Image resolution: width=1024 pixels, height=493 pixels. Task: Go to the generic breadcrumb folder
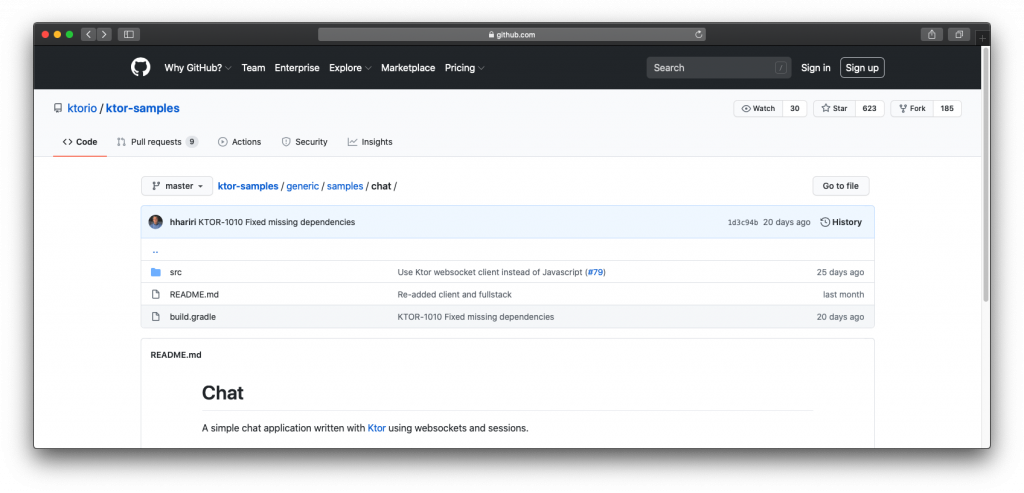click(x=302, y=186)
